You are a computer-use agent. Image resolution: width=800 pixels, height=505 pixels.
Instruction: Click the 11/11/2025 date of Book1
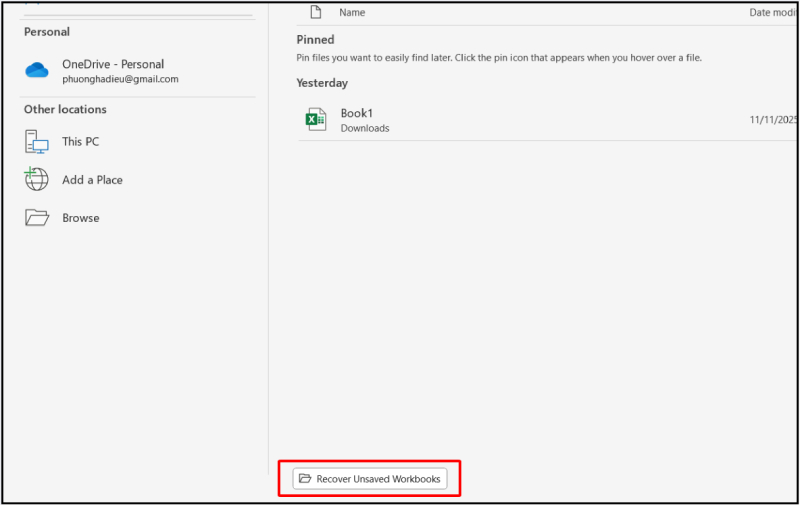pos(772,120)
